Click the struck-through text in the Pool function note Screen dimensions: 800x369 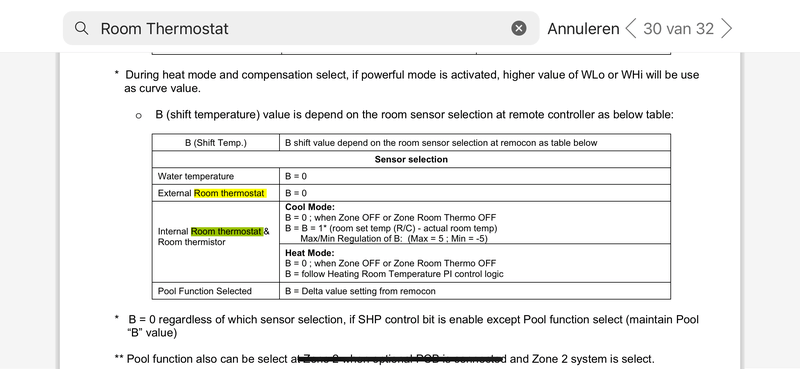[402, 359]
